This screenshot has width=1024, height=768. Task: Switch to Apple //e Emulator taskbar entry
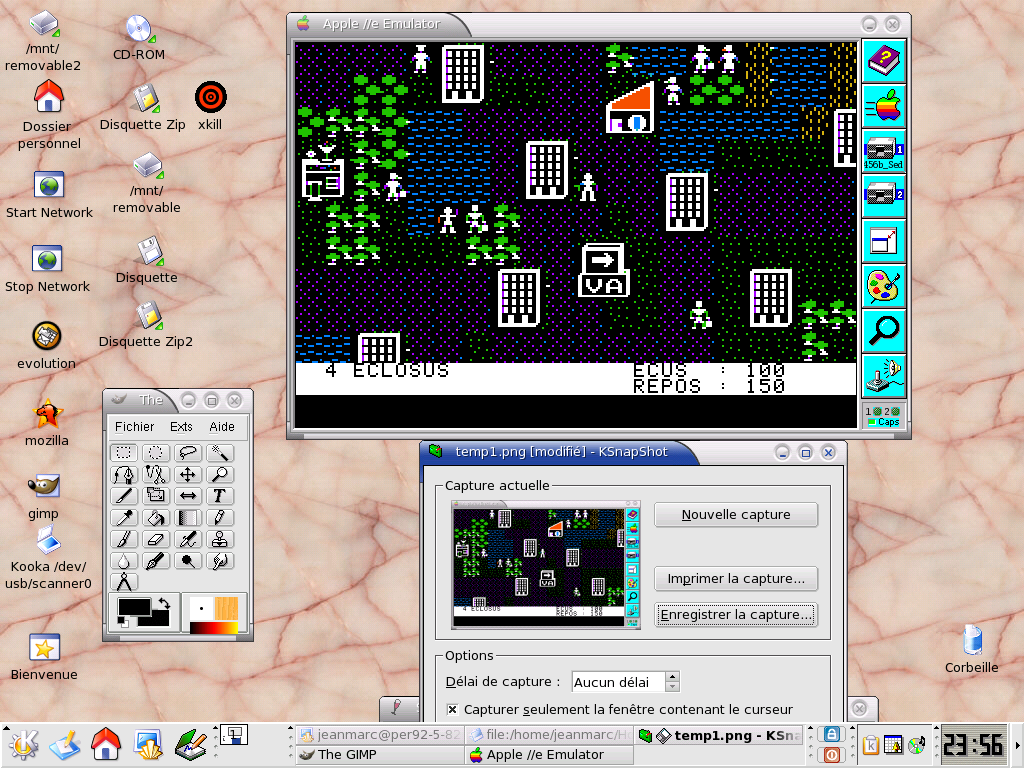coord(549,755)
